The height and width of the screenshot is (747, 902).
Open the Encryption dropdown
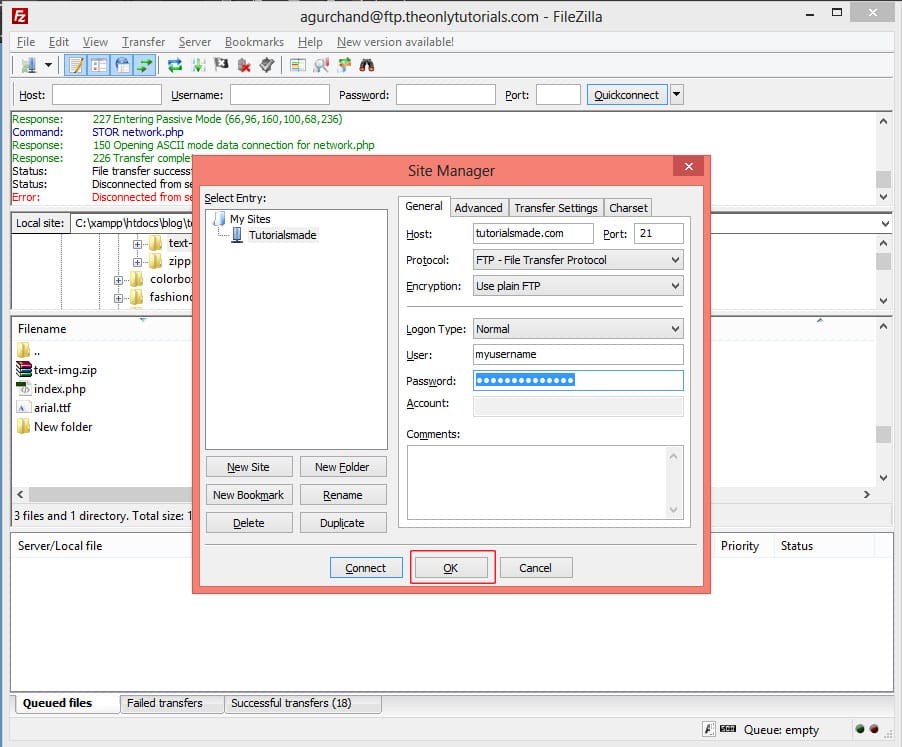pyautogui.click(x=578, y=286)
